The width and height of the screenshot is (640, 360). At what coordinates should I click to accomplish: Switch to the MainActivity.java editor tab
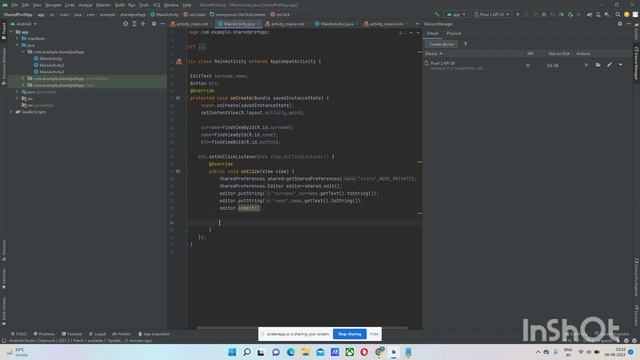tap(238, 24)
